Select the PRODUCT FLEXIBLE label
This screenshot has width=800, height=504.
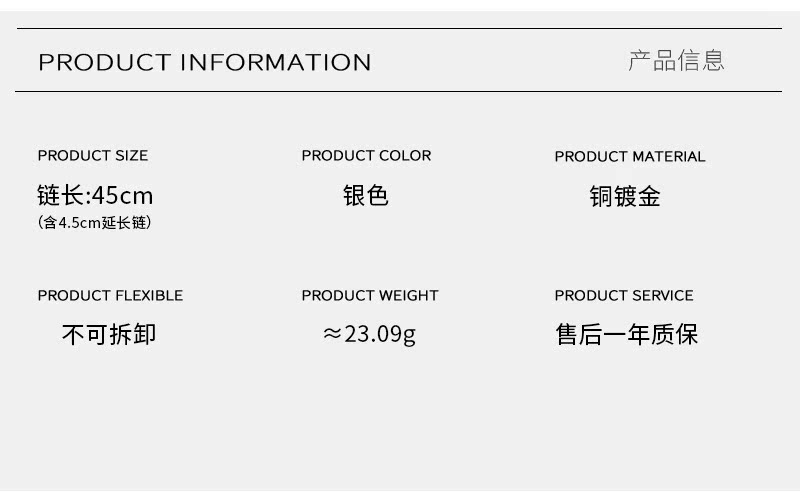[x=110, y=295]
